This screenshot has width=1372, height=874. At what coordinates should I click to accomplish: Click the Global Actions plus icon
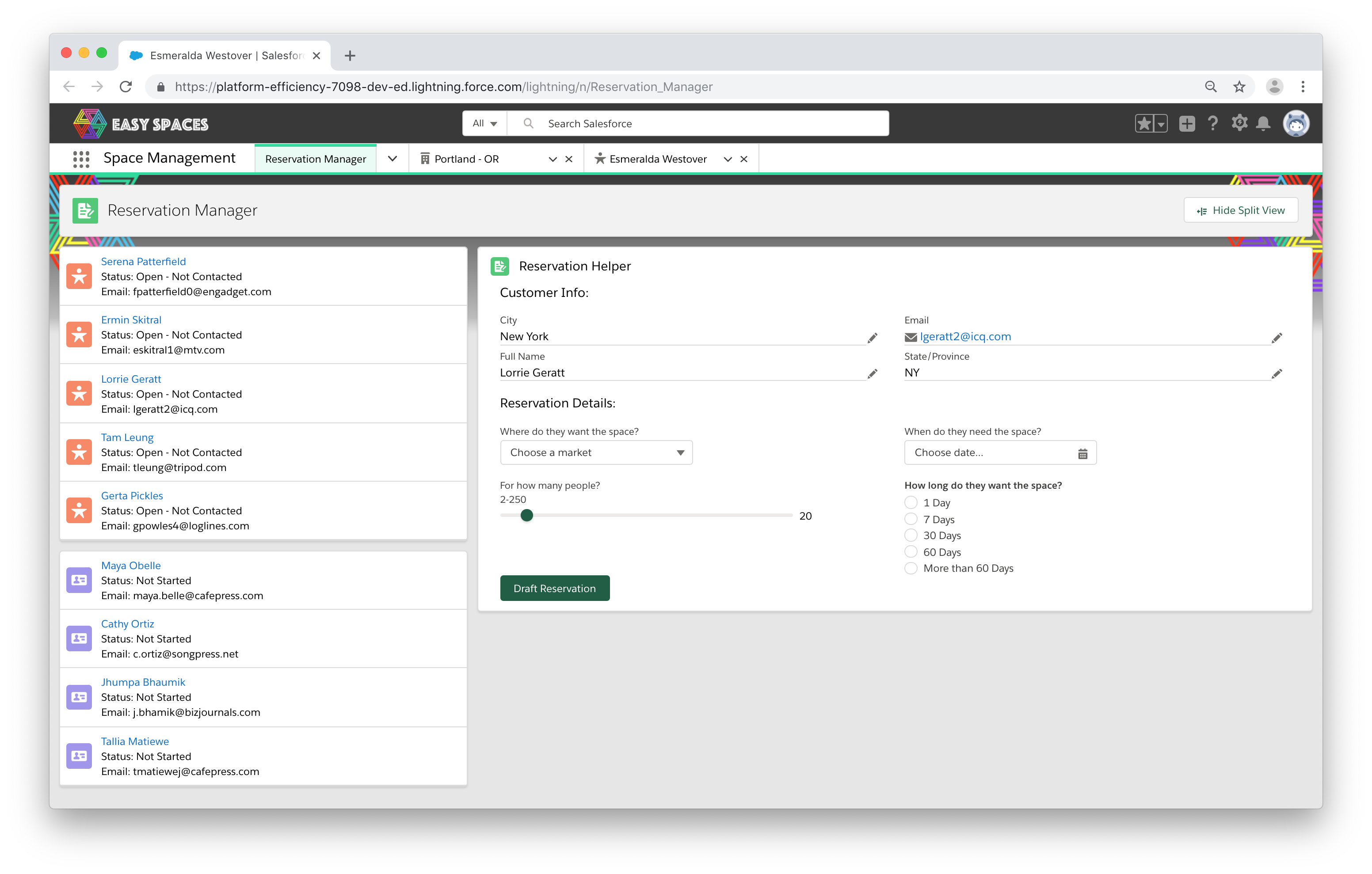(1187, 123)
